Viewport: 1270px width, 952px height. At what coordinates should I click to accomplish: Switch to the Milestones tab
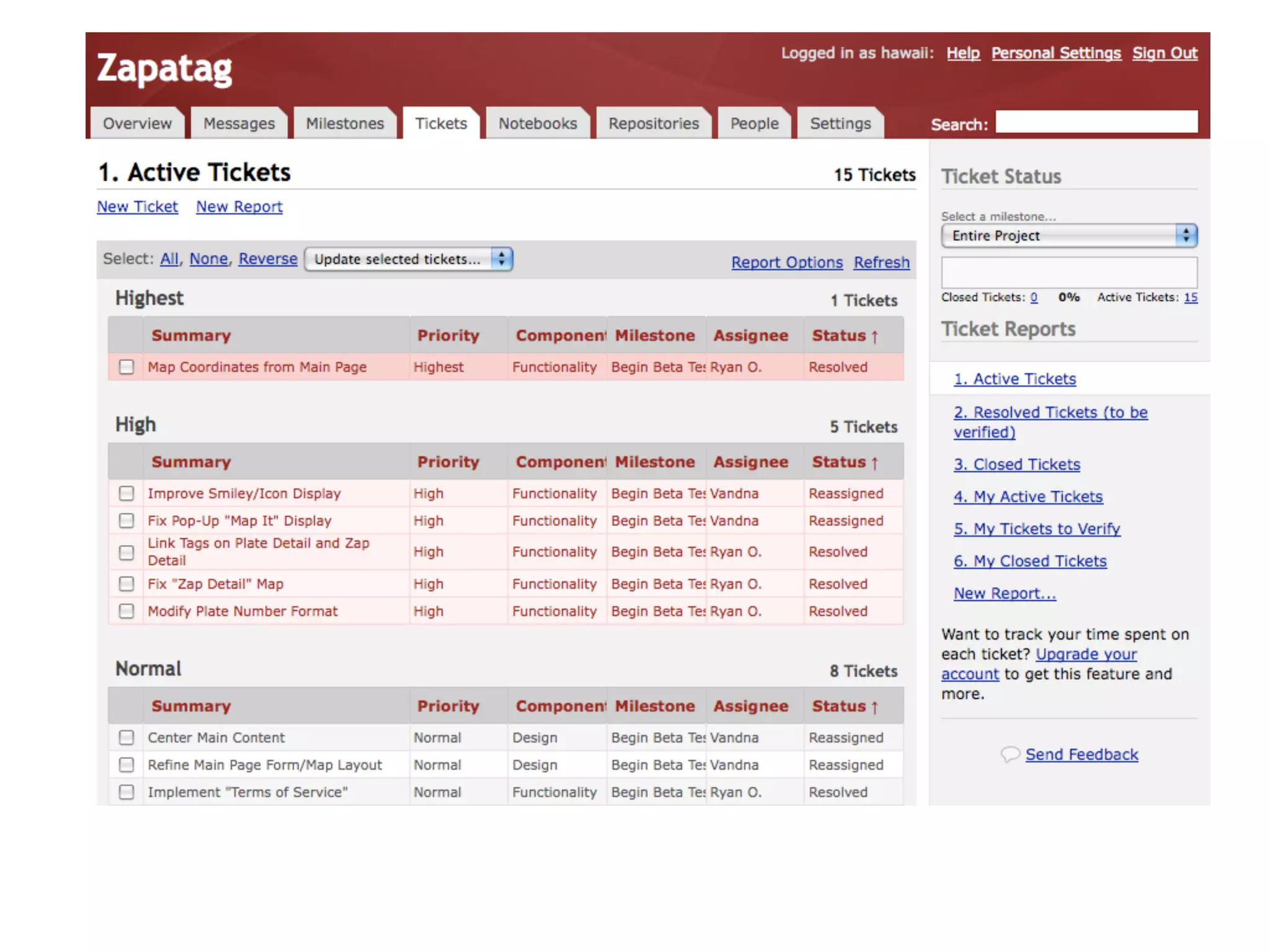click(345, 123)
